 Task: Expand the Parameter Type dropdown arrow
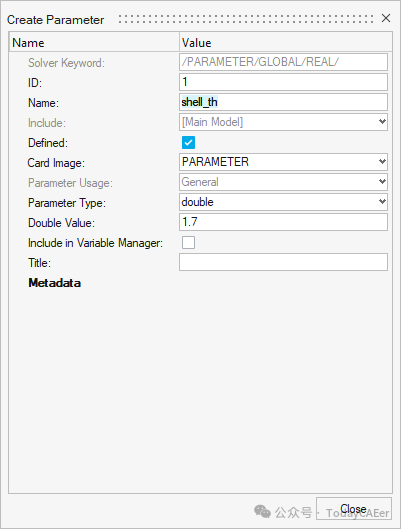[x=382, y=202]
